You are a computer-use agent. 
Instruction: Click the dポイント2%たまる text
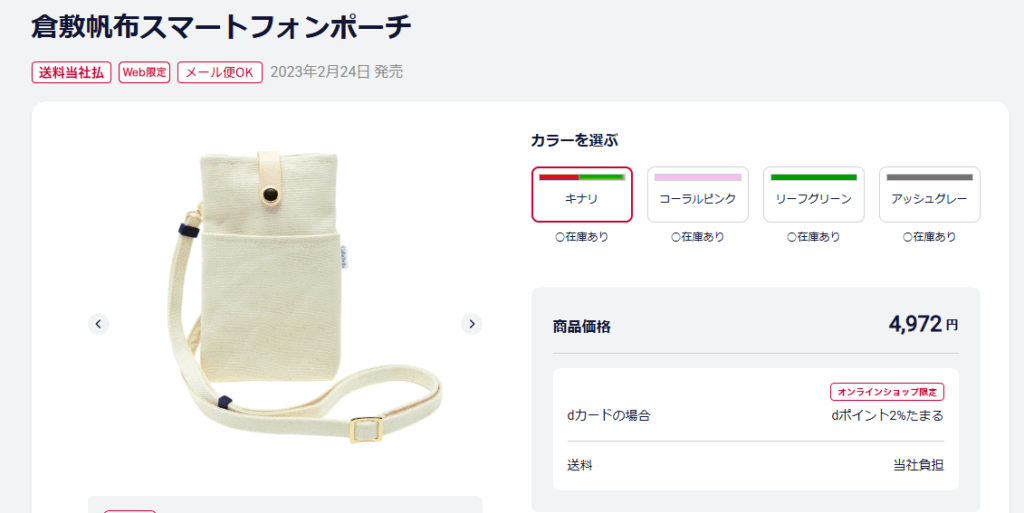tap(887, 415)
